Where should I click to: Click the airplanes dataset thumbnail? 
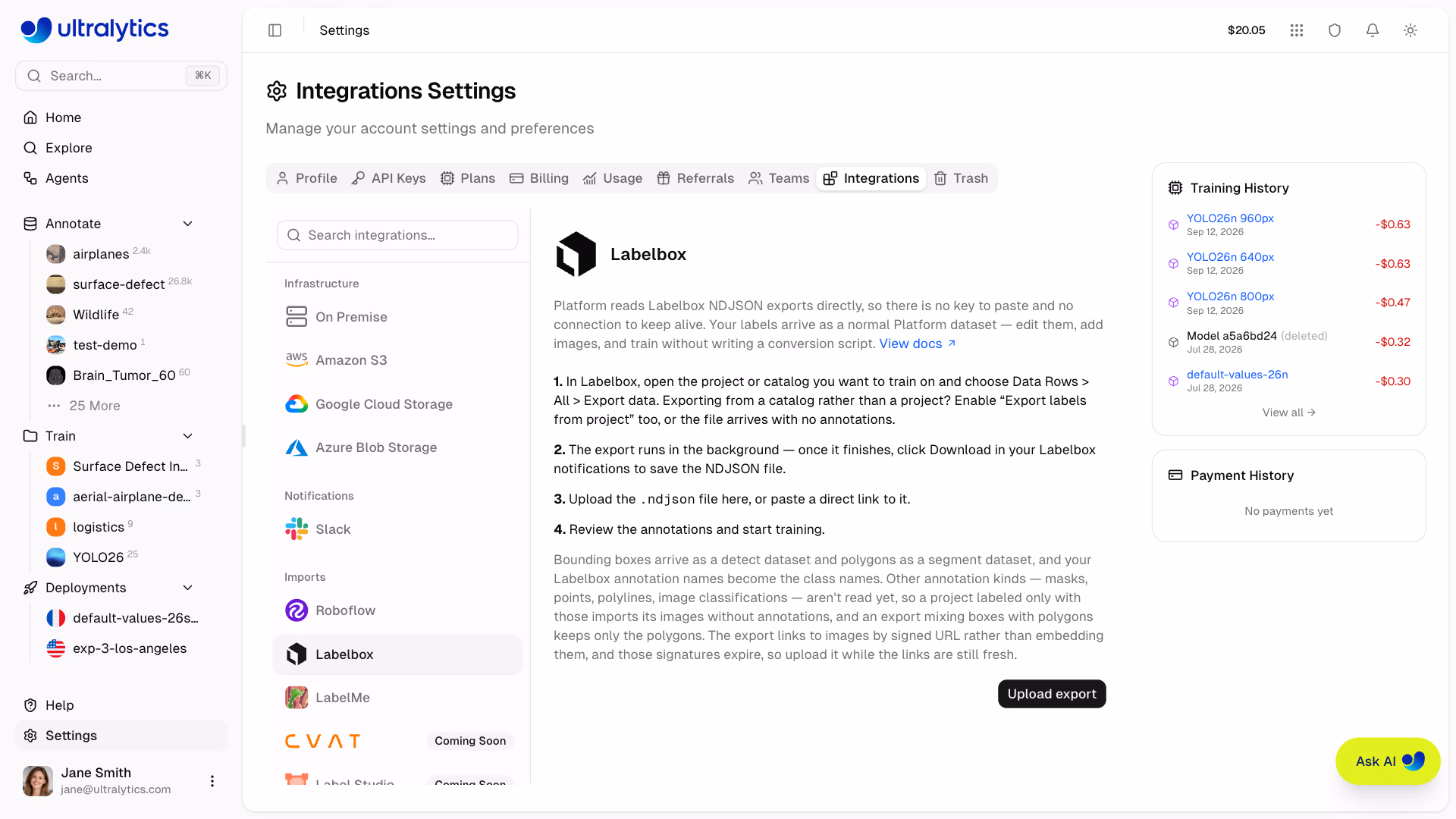[55, 254]
